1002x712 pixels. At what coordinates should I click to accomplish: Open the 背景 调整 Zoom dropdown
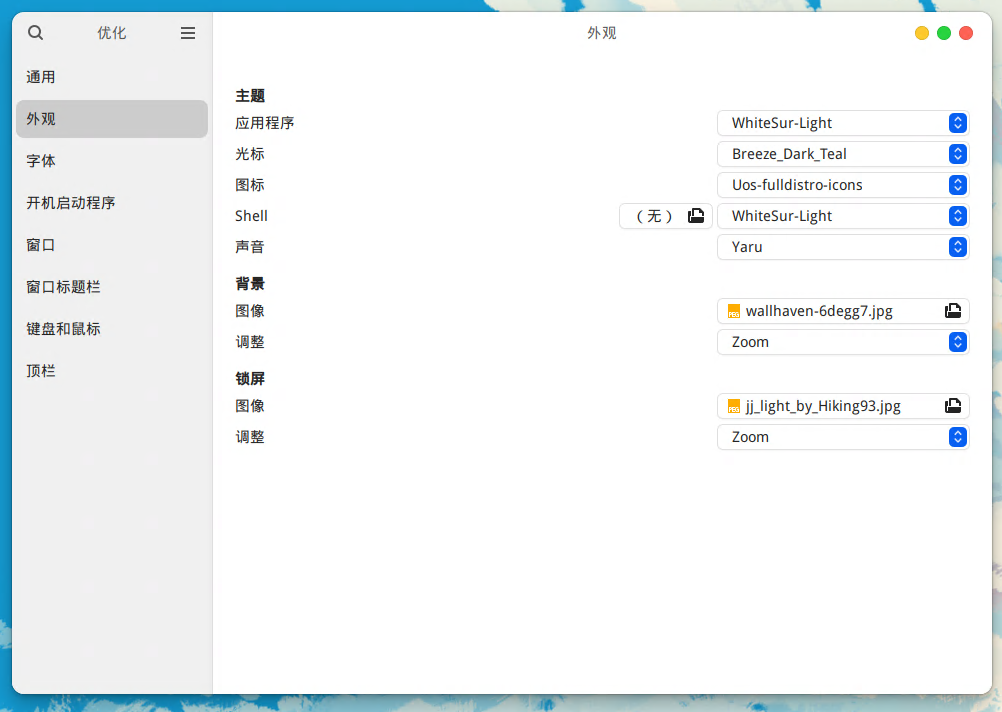843,342
